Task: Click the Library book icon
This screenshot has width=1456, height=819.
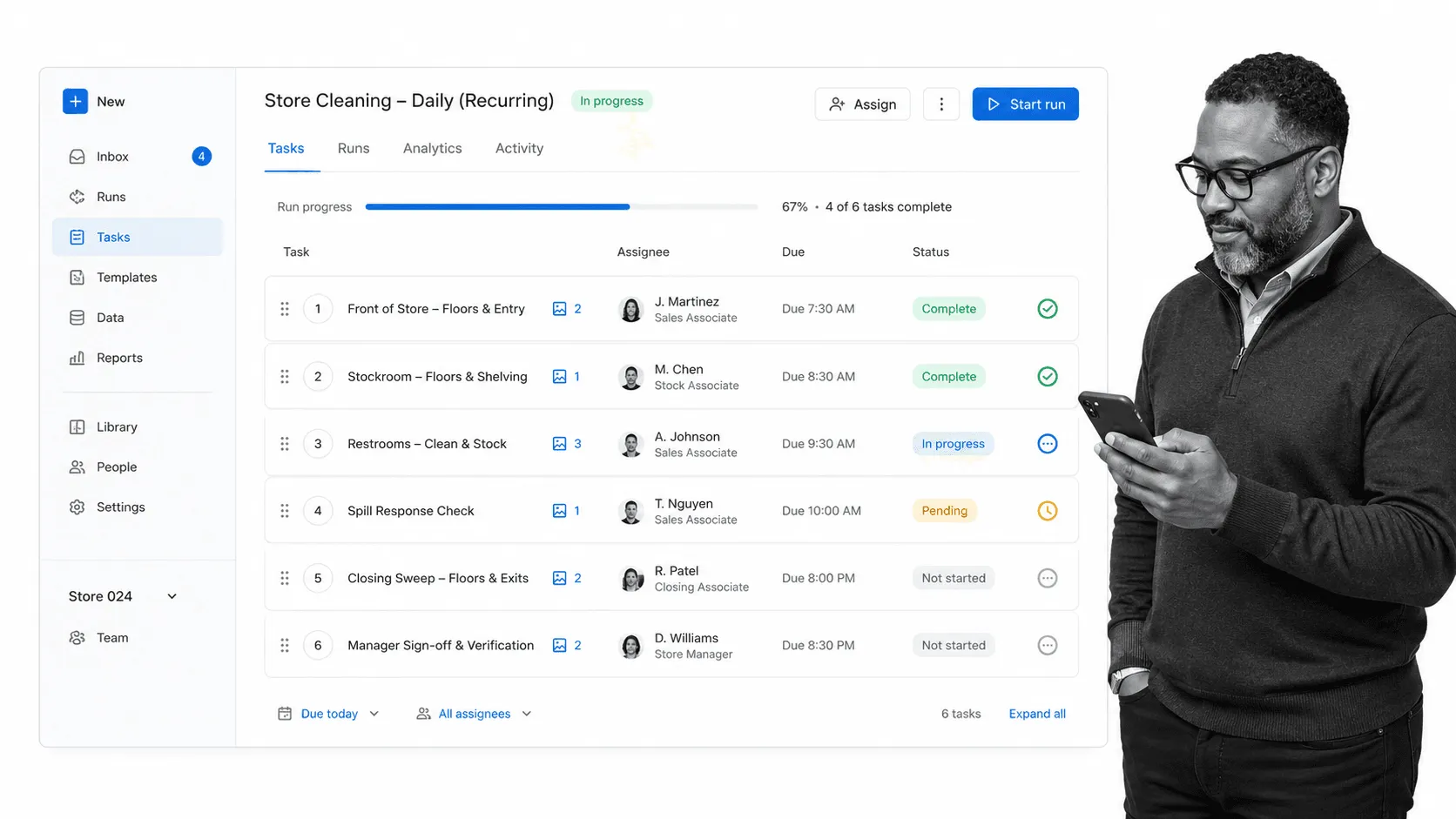Action: pos(78,427)
